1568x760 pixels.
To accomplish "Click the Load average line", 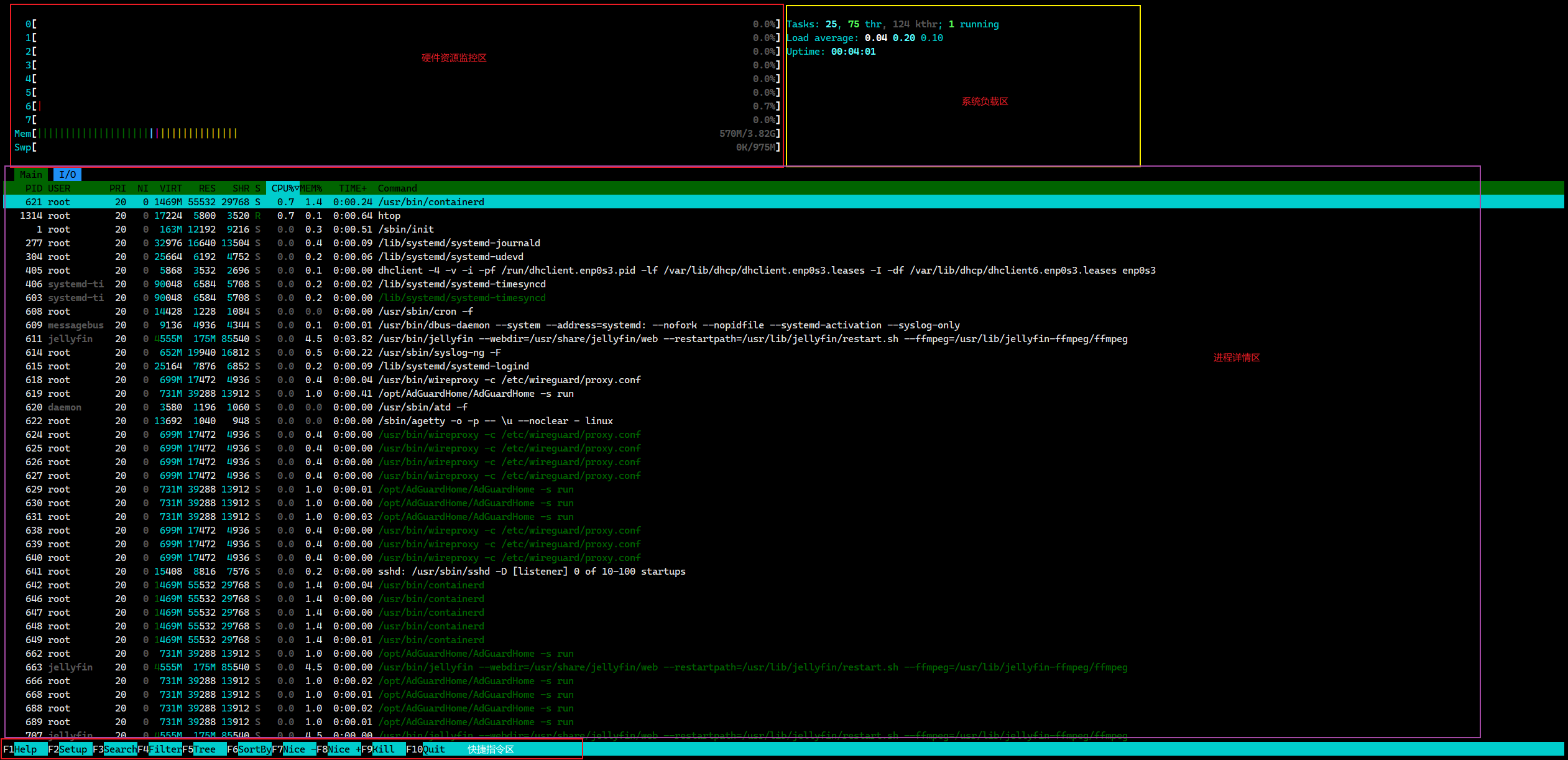I will tap(865, 38).
